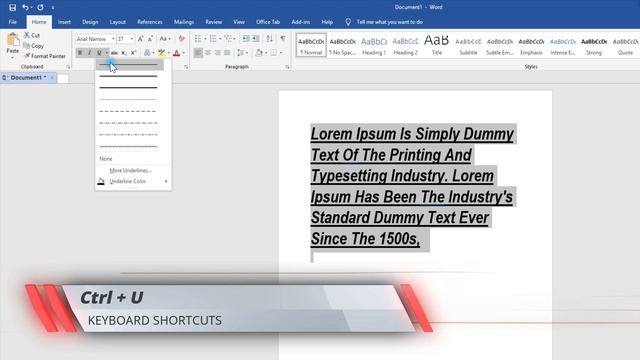Open the File tab
The image size is (640, 360).
pos(13,22)
